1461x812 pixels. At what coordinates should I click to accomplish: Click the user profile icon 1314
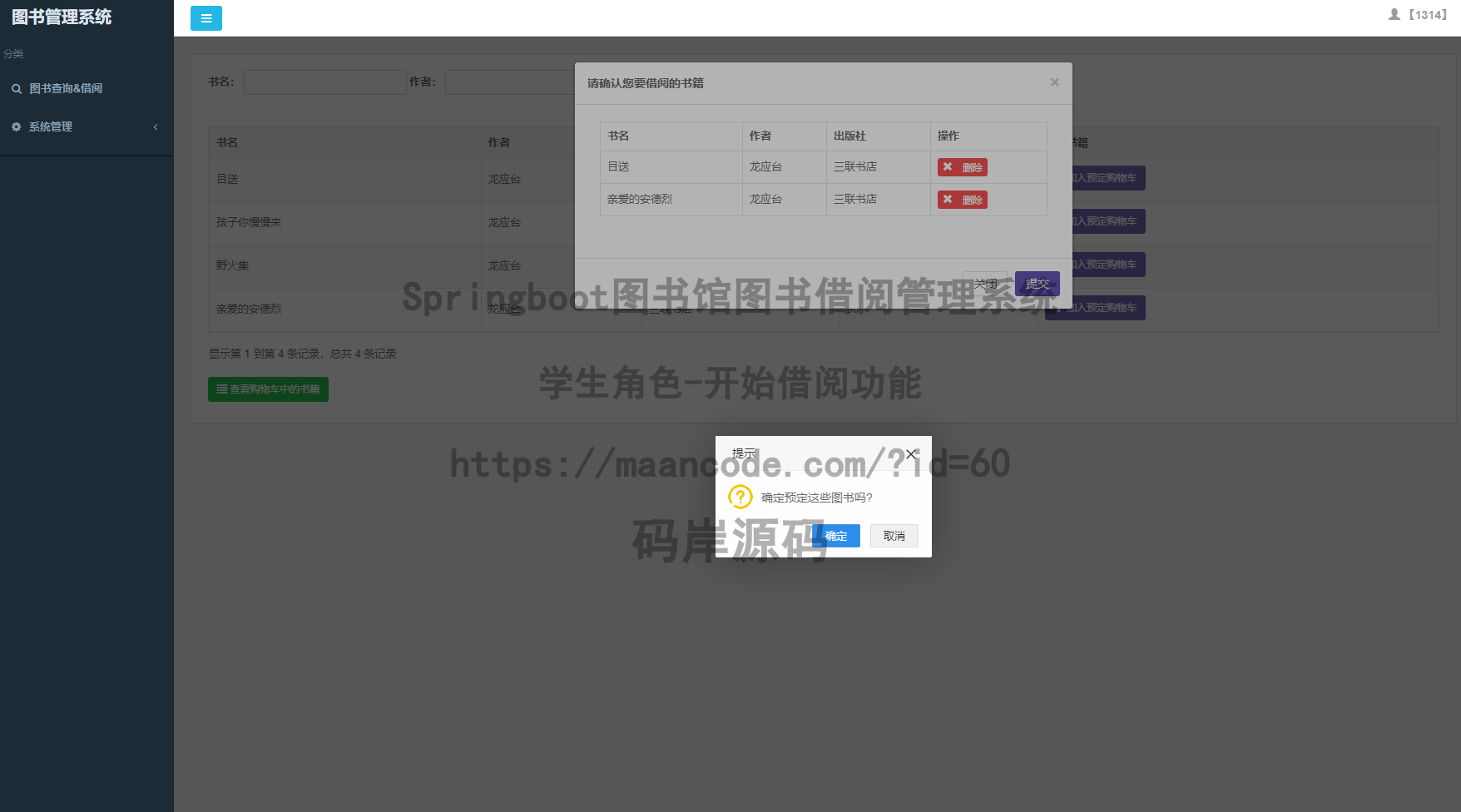coord(1394,14)
